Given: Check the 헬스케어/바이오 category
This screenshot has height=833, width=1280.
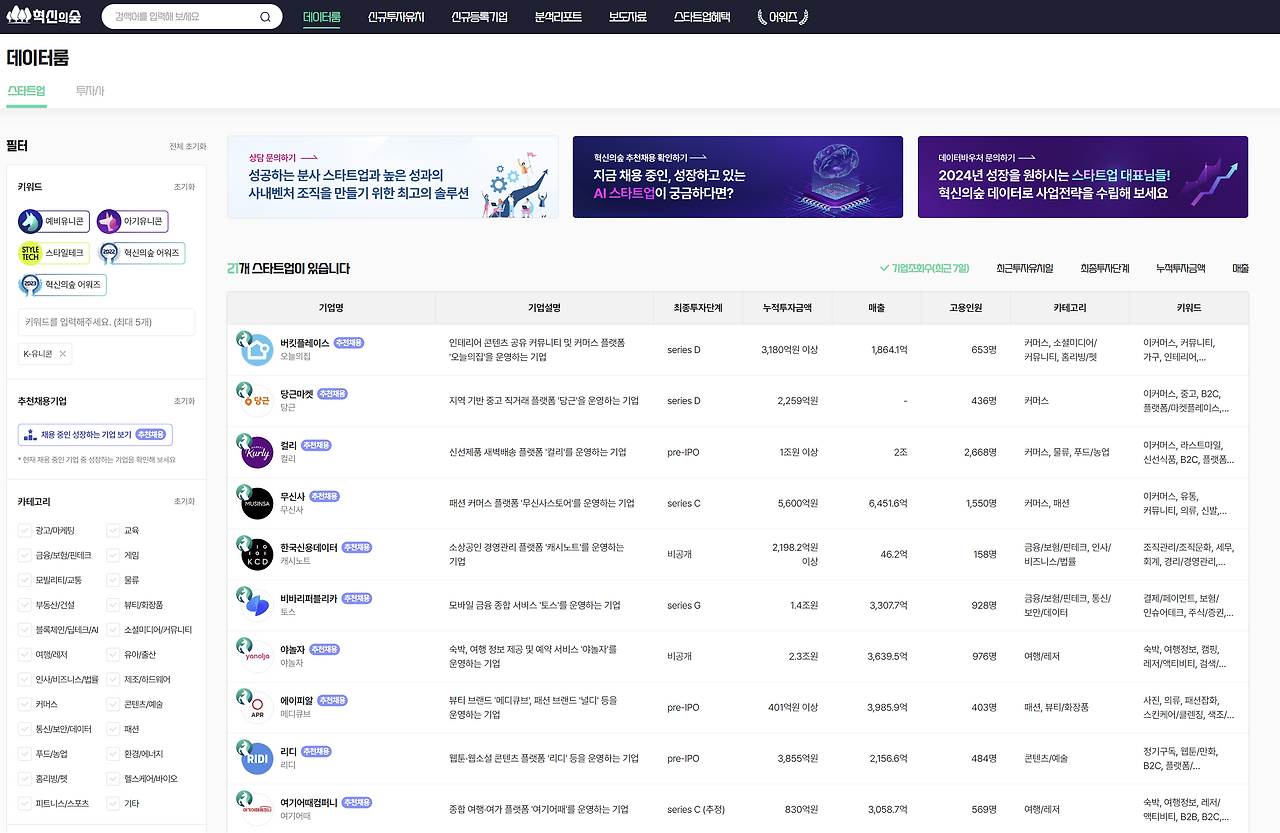Looking at the screenshot, I should pos(113,778).
